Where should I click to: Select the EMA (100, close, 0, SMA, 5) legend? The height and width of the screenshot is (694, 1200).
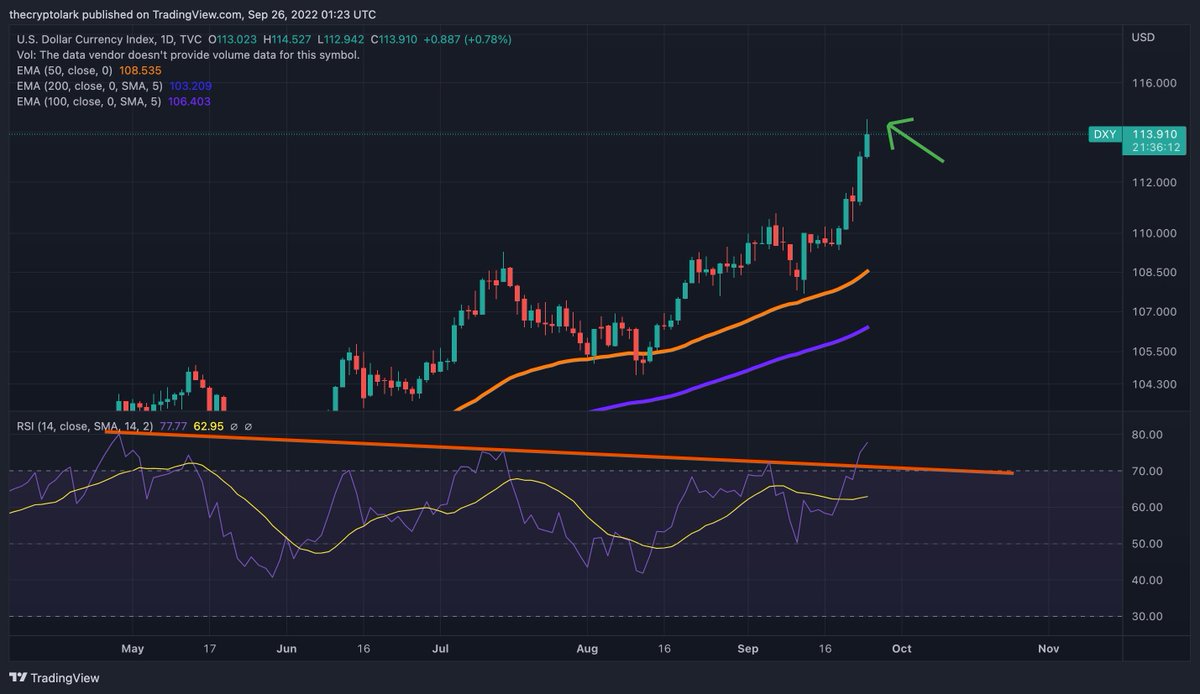click(88, 102)
